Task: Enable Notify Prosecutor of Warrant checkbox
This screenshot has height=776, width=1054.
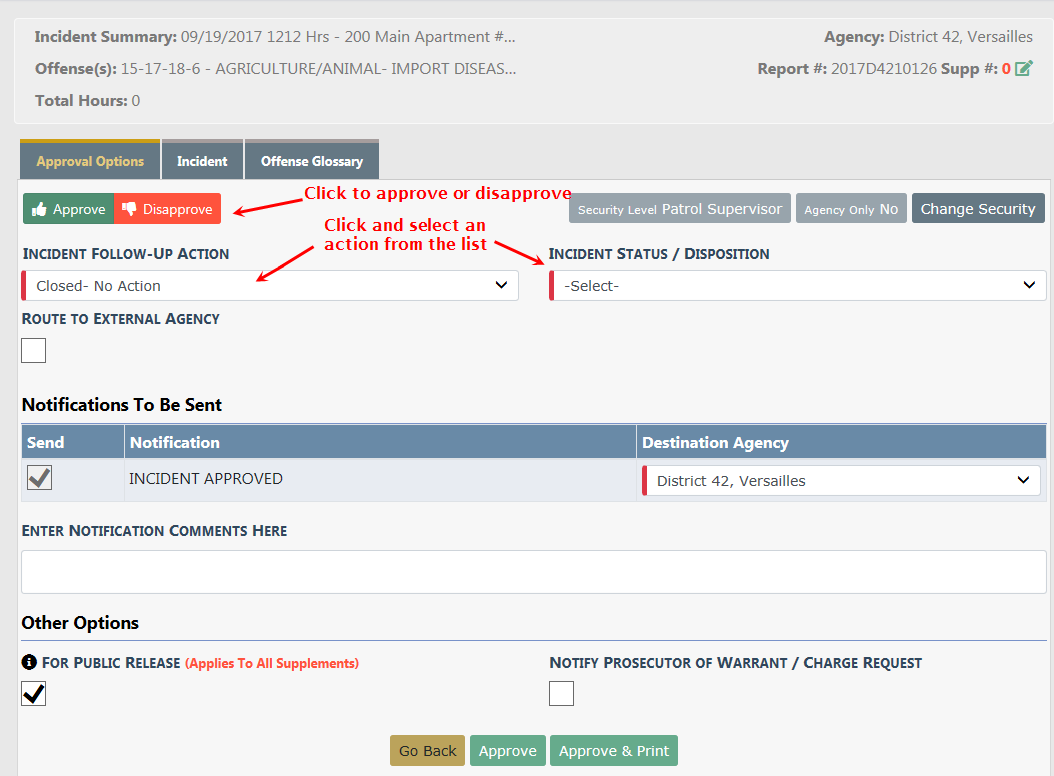Action: click(x=561, y=693)
